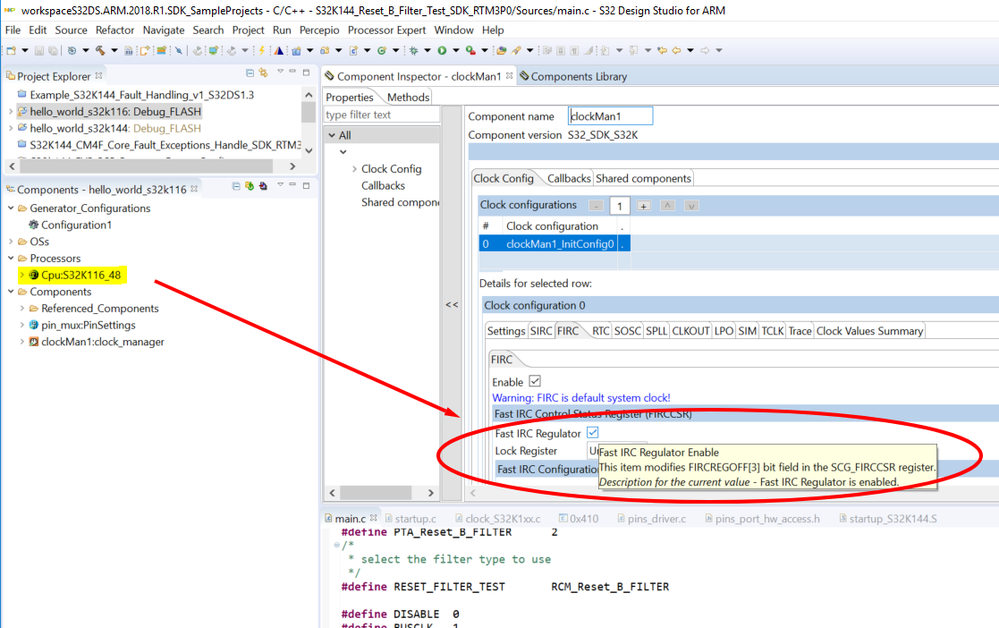Click the flash lightning bolt toolbar icon

(261, 50)
